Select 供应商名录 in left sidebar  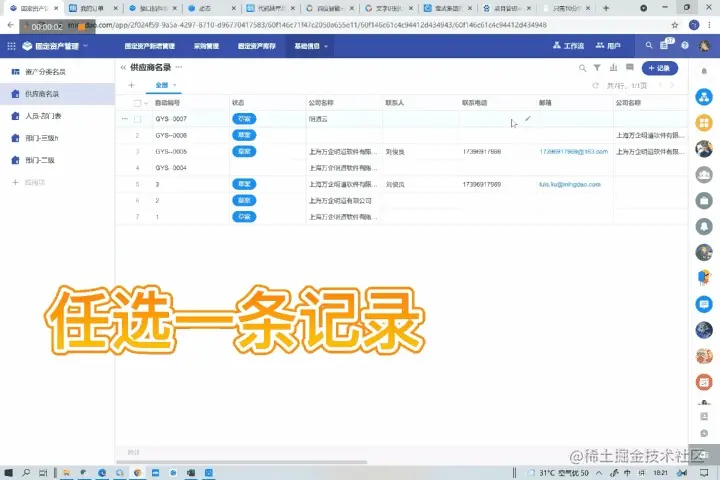57,94
